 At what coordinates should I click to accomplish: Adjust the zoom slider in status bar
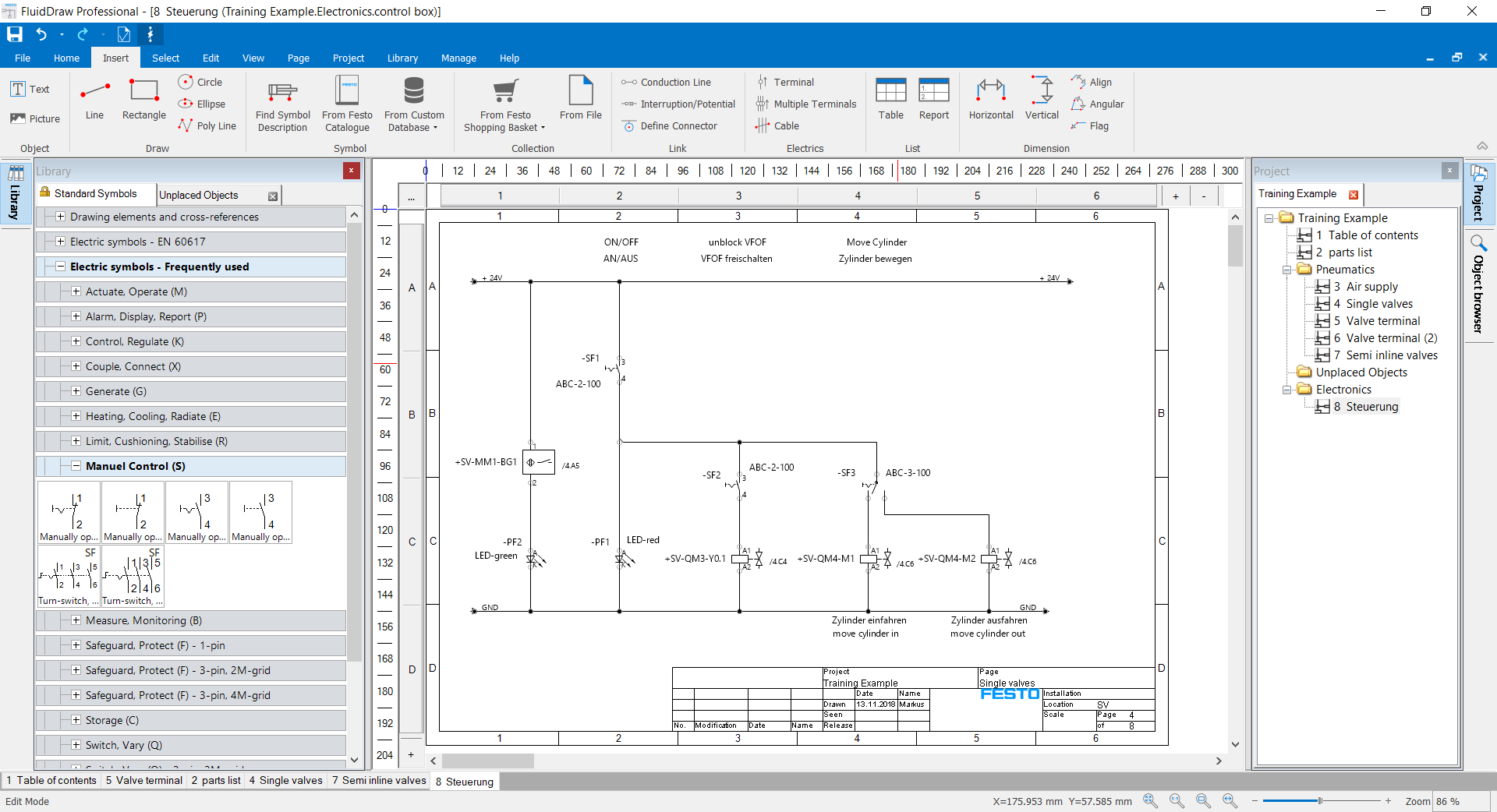[x=1320, y=800]
